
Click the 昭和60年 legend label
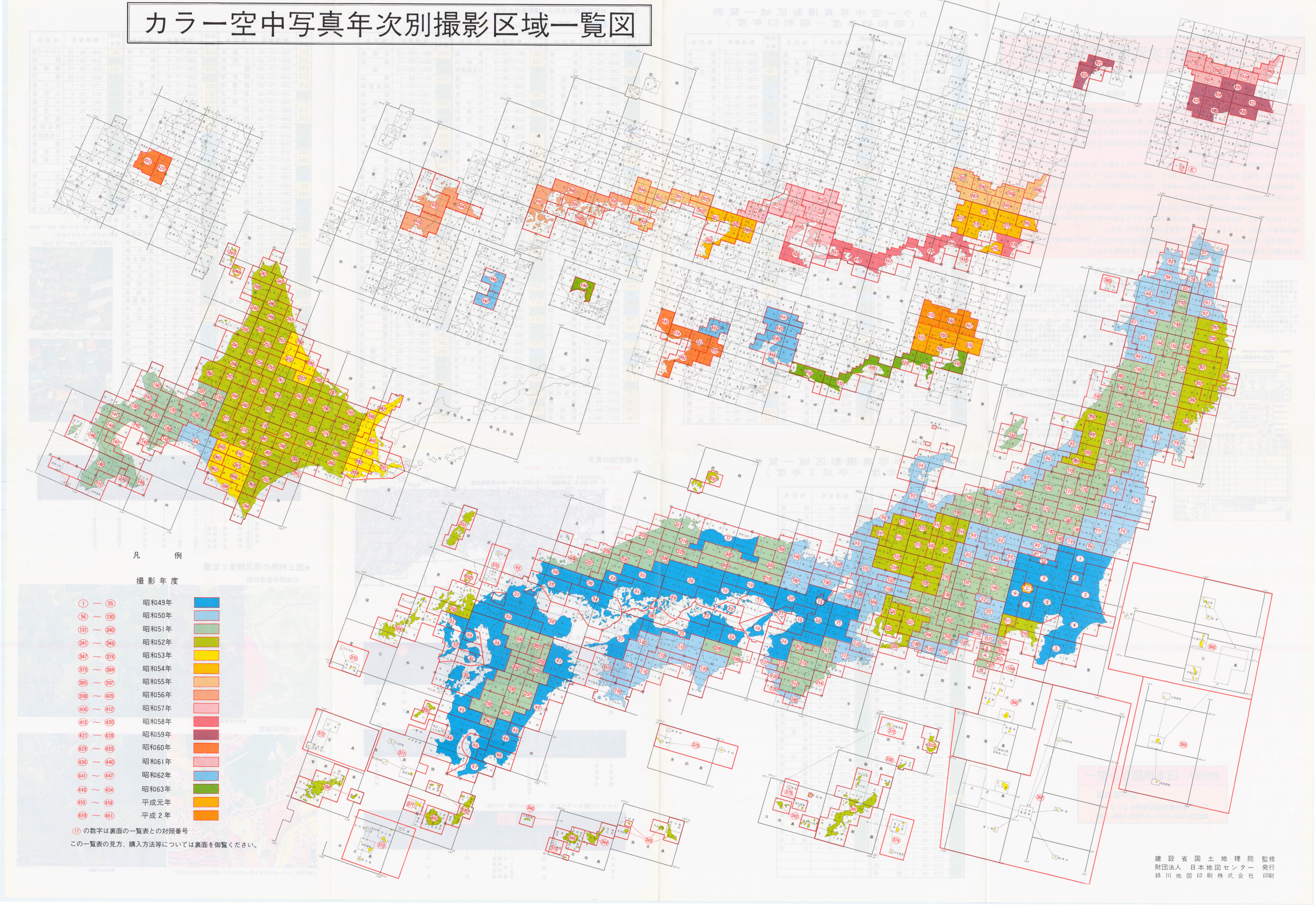click(x=157, y=748)
